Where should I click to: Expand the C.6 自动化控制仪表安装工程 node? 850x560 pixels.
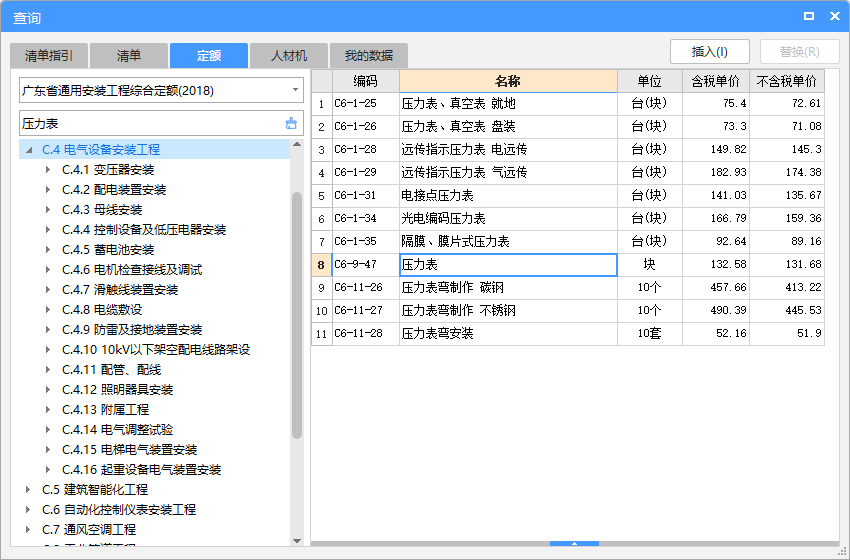[28, 510]
